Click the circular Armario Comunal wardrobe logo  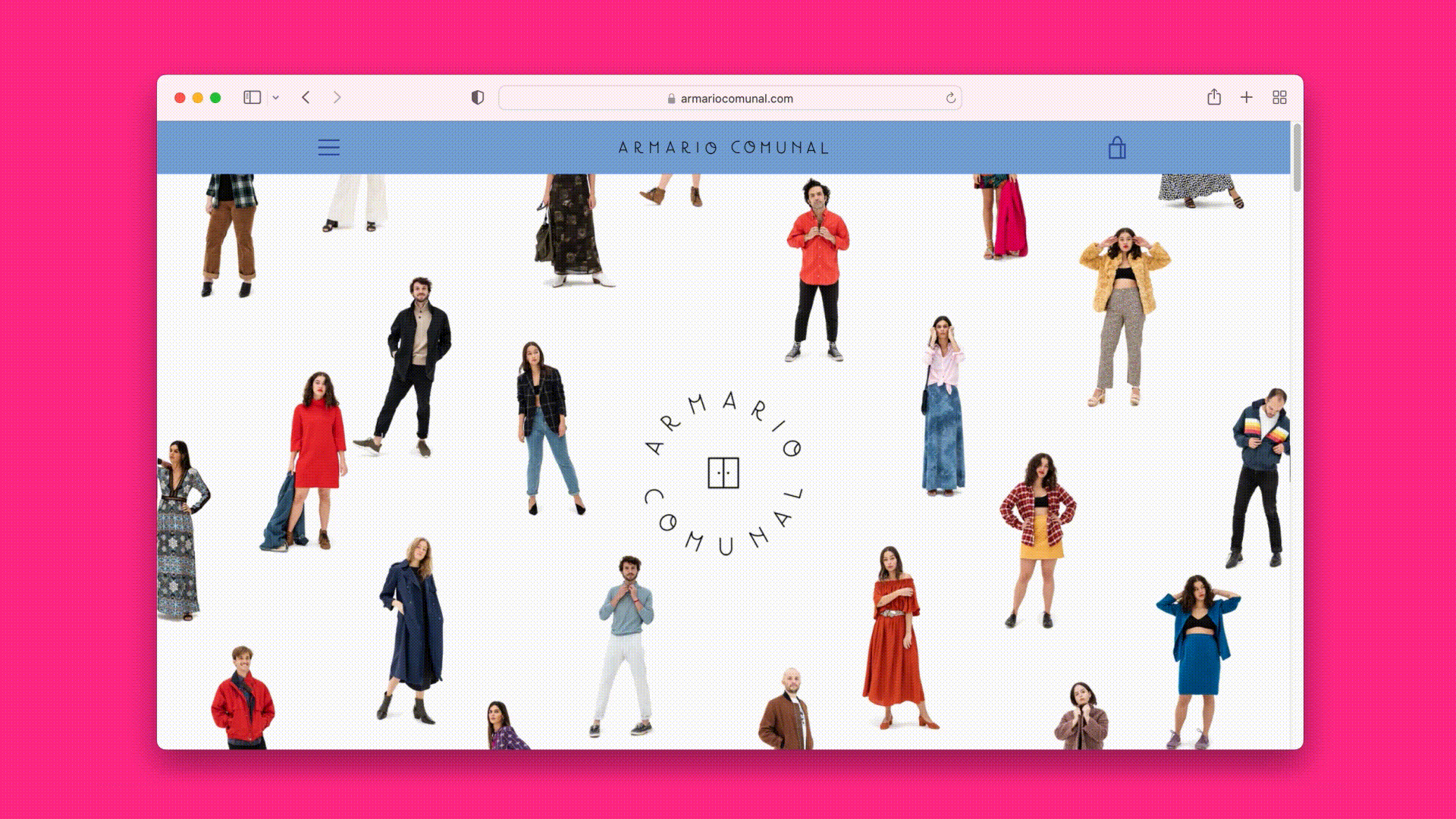pyautogui.click(x=723, y=473)
